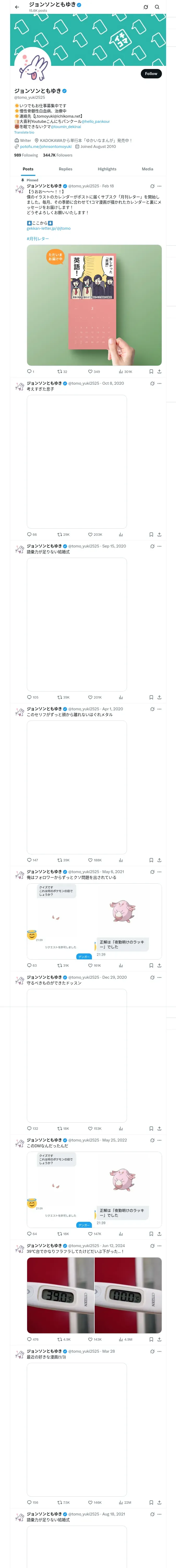Switch to the Replies tab
Viewport: 176px width, 1568px height.
(65, 169)
